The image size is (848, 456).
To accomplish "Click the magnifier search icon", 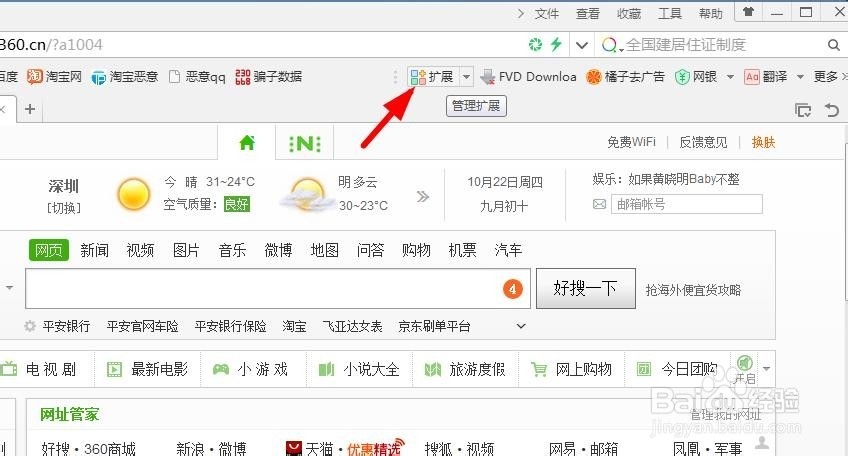I will (833, 45).
